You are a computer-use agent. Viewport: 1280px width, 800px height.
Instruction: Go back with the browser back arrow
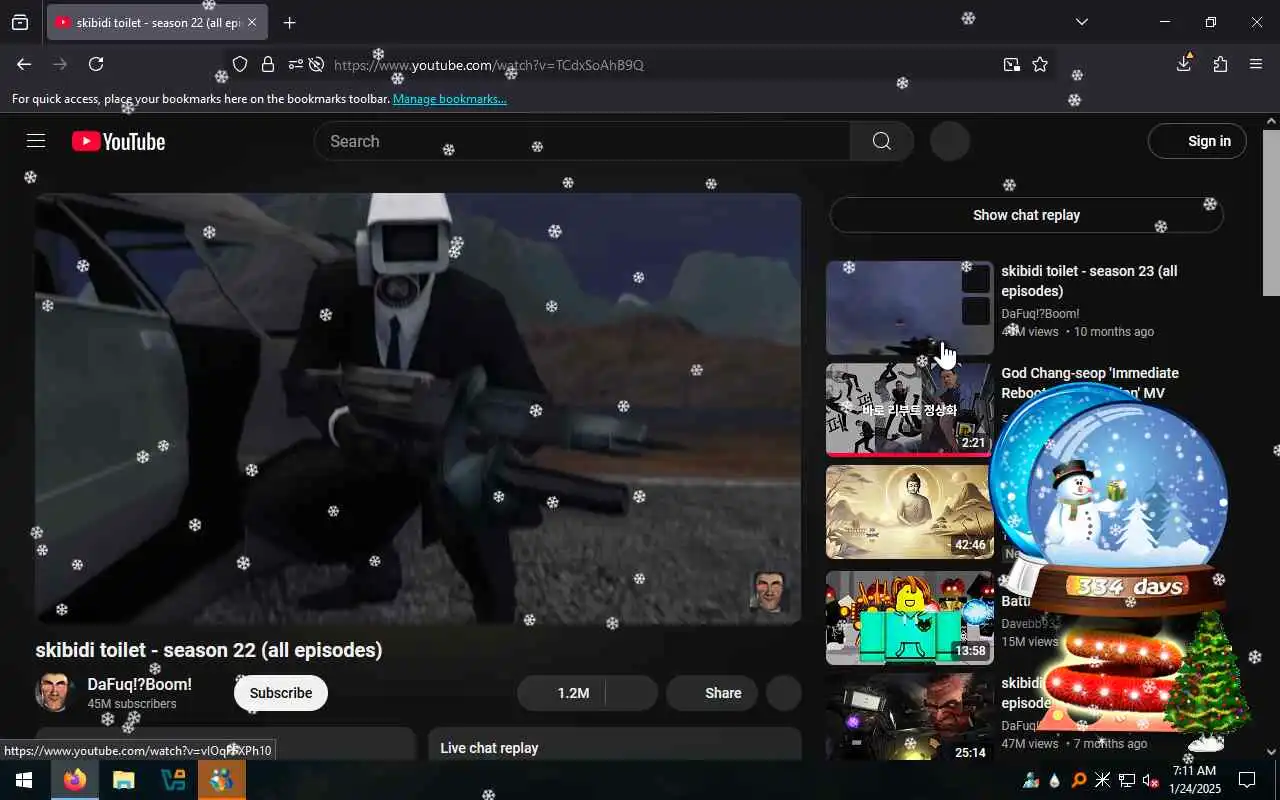(x=24, y=64)
